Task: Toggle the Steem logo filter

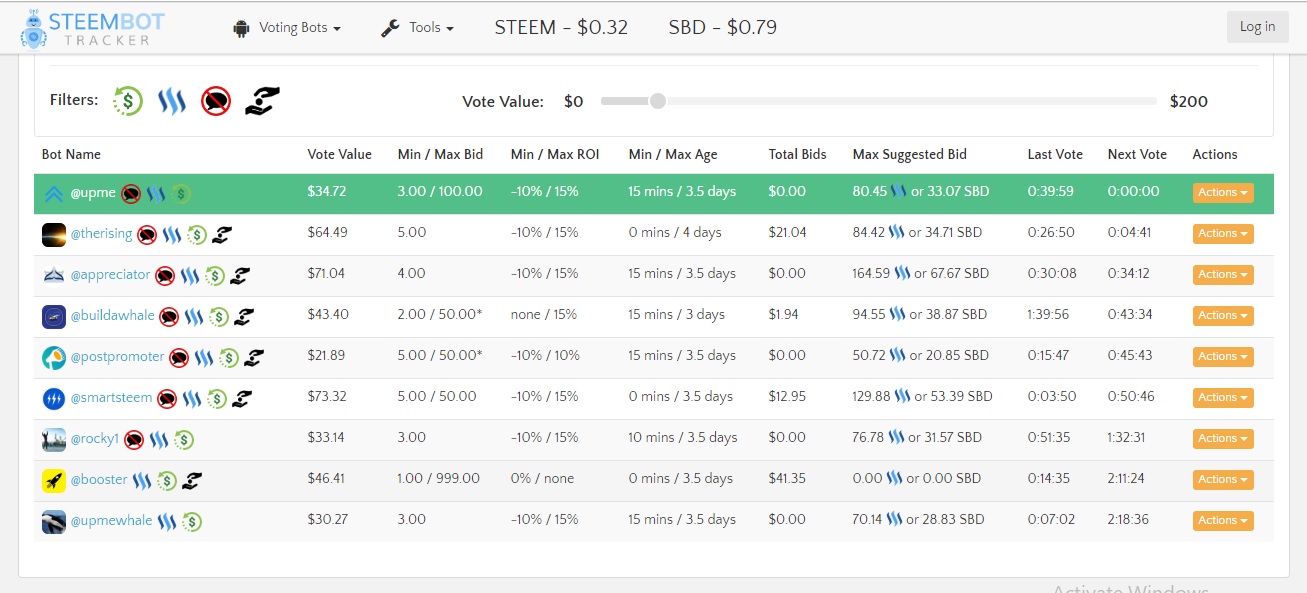Action: point(172,100)
